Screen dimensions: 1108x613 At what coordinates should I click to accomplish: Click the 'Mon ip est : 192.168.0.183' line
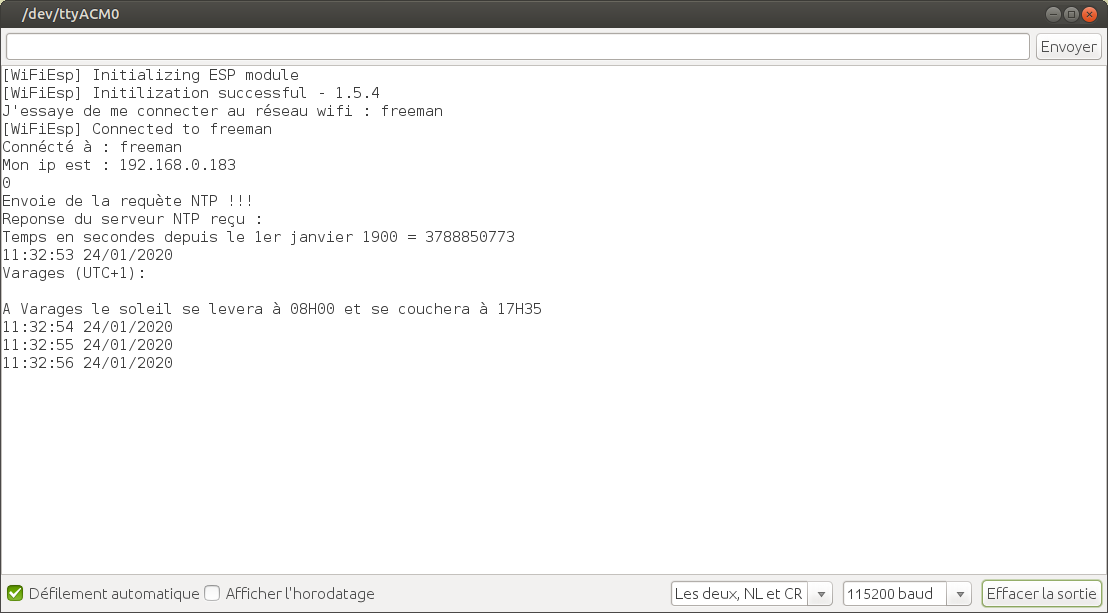point(119,165)
